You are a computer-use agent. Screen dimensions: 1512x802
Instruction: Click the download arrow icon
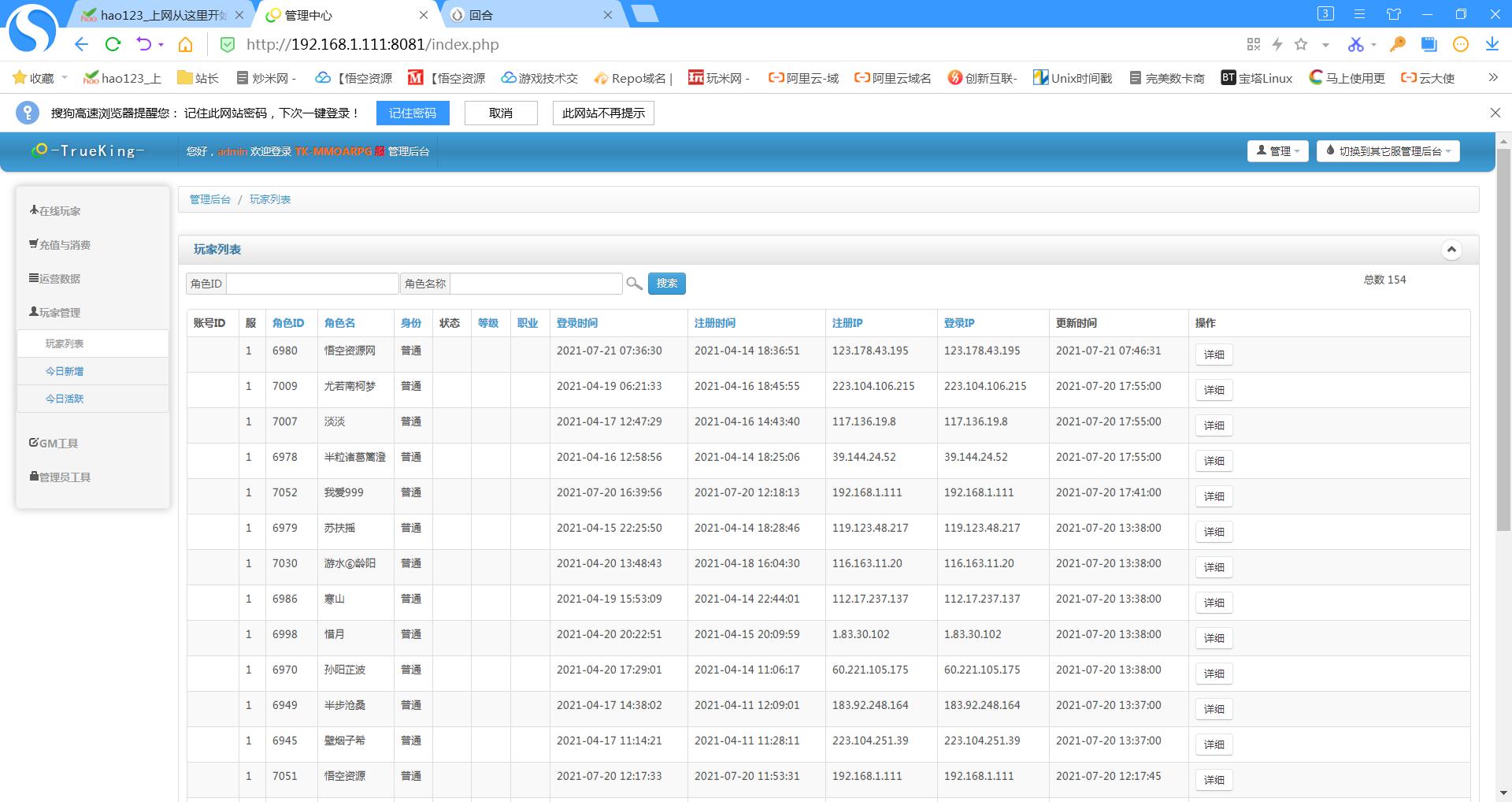click(x=1492, y=45)
